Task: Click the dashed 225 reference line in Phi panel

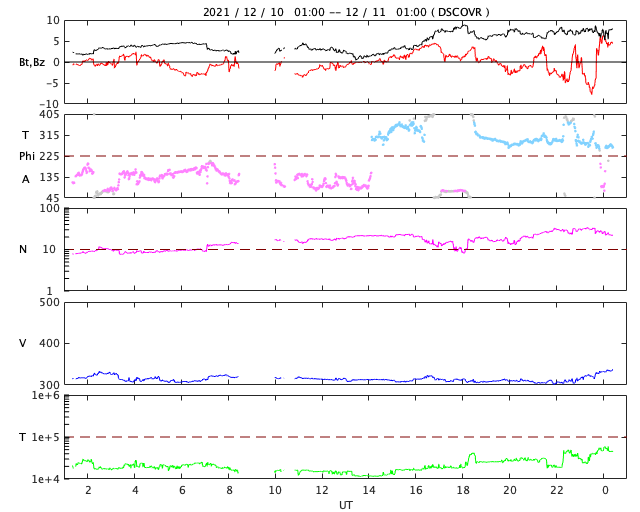Action: point(345,156)
